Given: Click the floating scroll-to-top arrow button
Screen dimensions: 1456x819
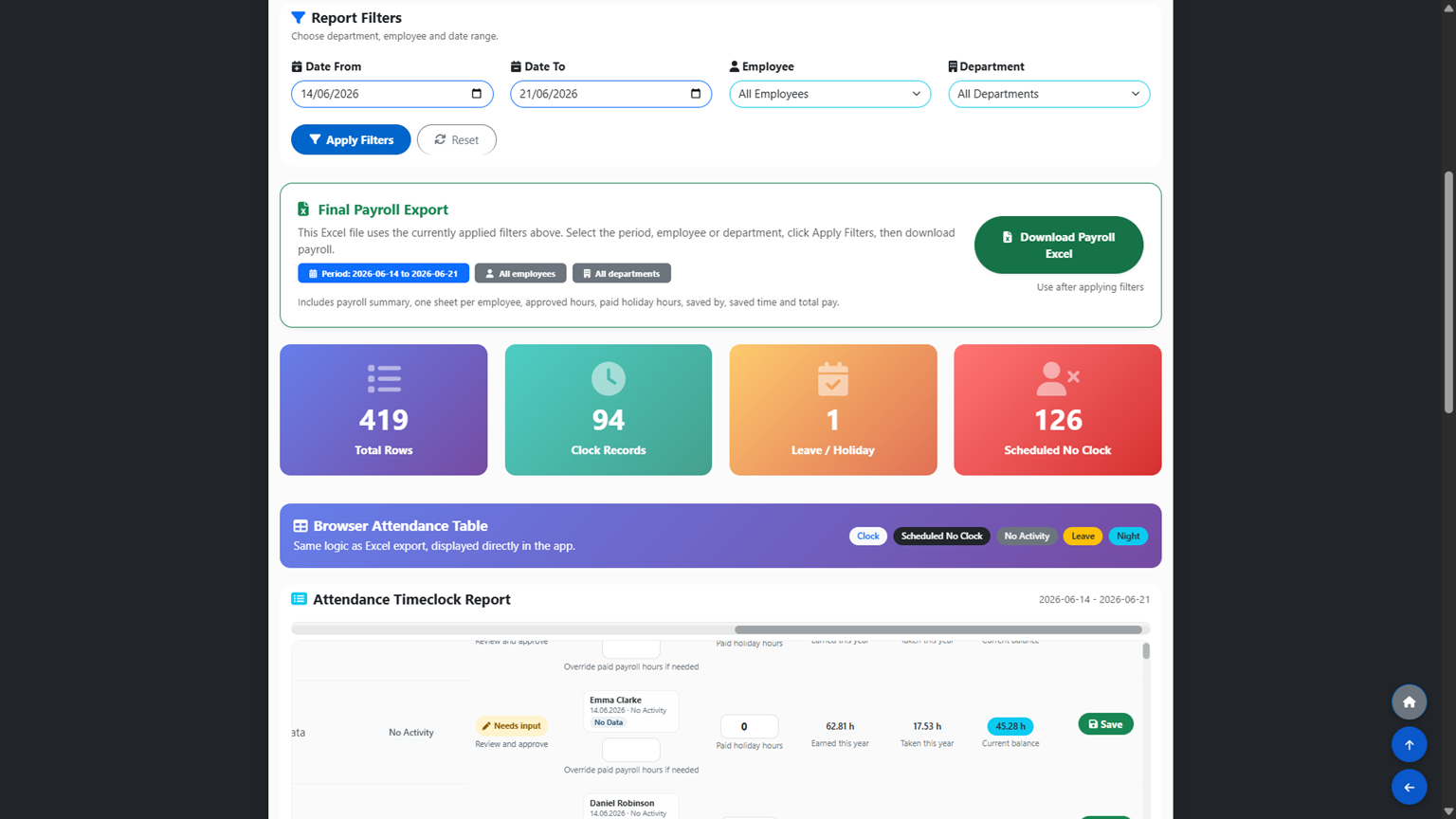Looking at the screenshot, I should 1410,745.
